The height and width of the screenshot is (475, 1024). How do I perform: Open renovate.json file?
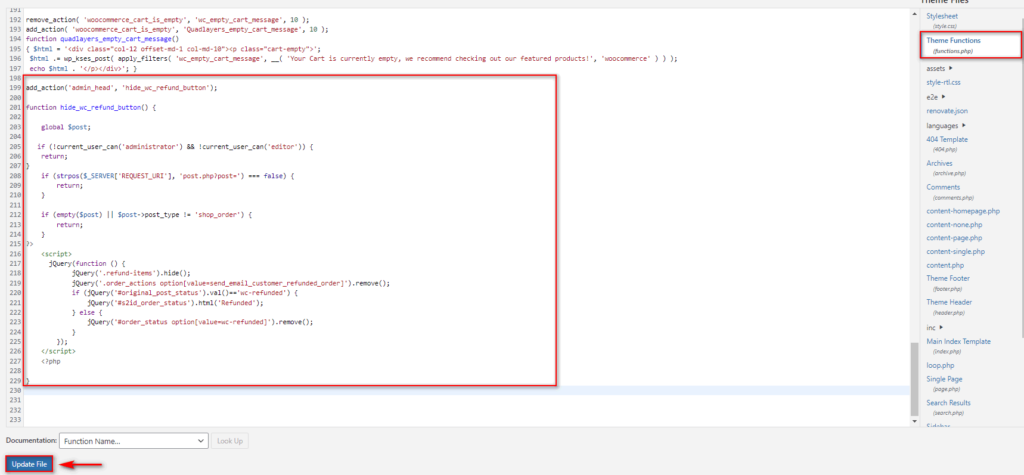[947, 111]
